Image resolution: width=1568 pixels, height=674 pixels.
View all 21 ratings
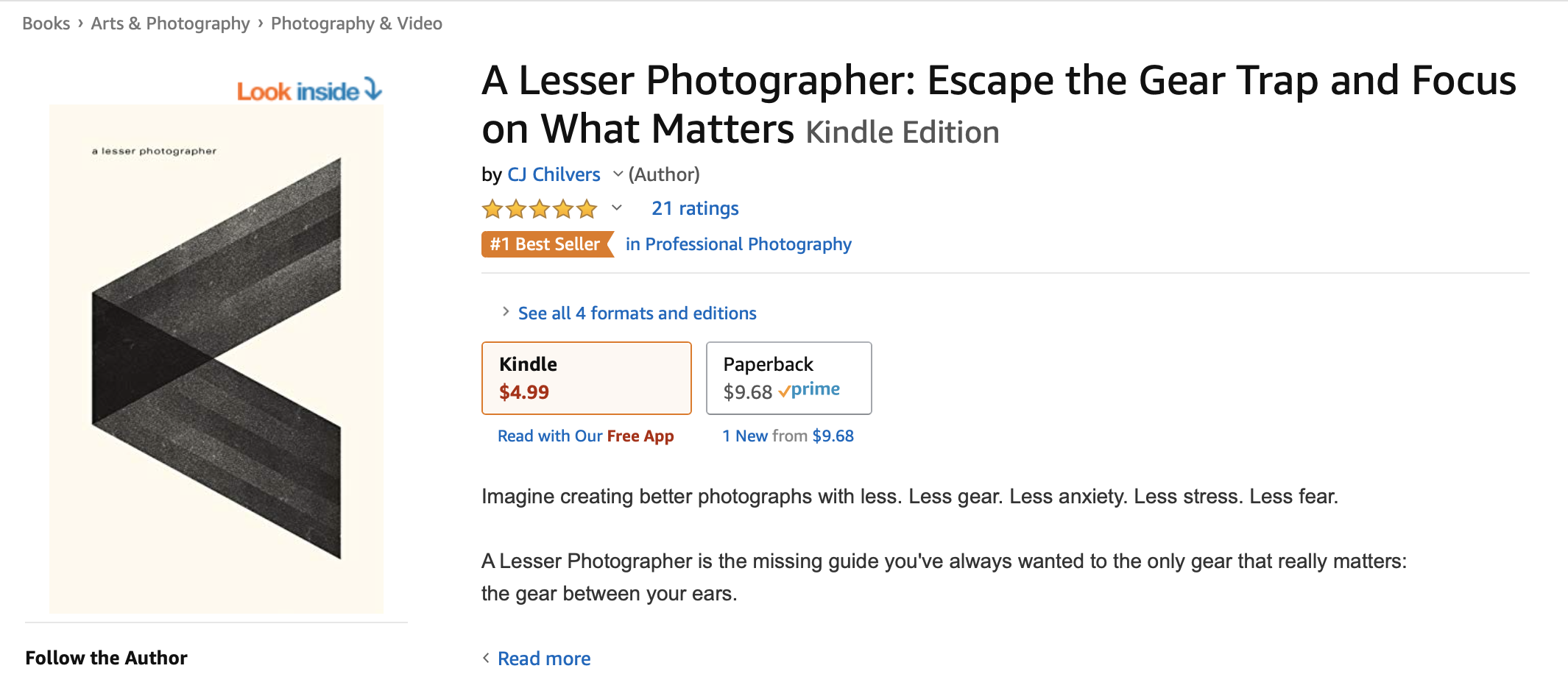[x=693, y=208]
